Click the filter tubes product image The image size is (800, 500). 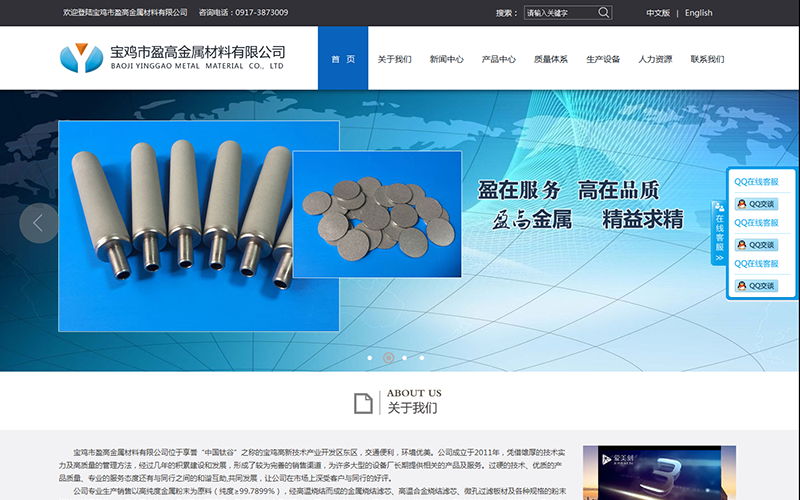(x=198, y=226)
